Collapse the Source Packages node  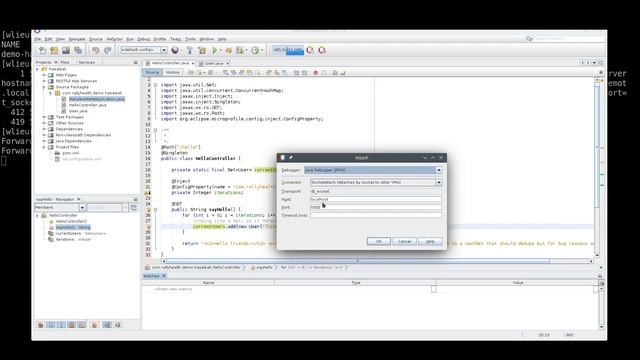pos(44,87)
